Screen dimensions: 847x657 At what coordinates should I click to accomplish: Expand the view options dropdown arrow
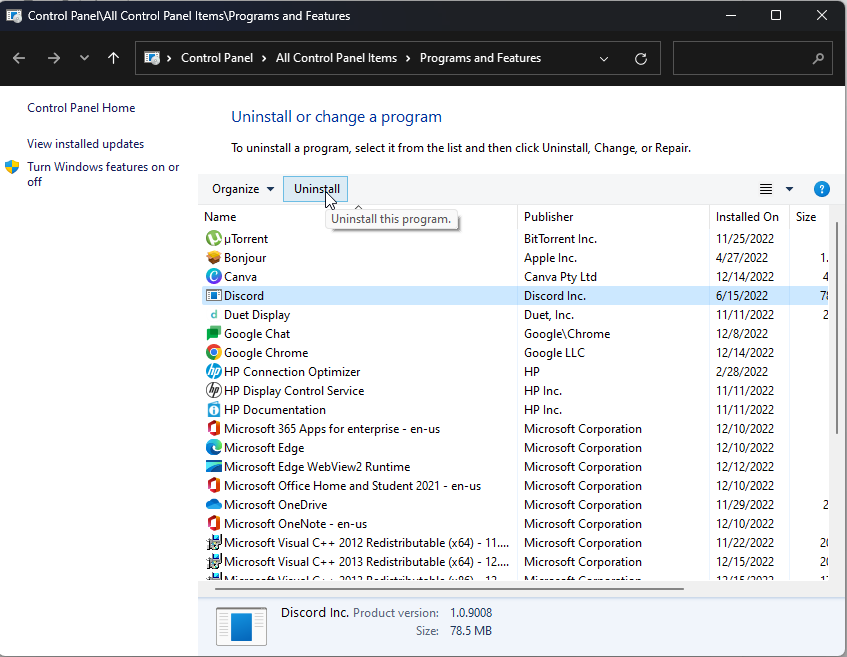click(x=789, y=189)
